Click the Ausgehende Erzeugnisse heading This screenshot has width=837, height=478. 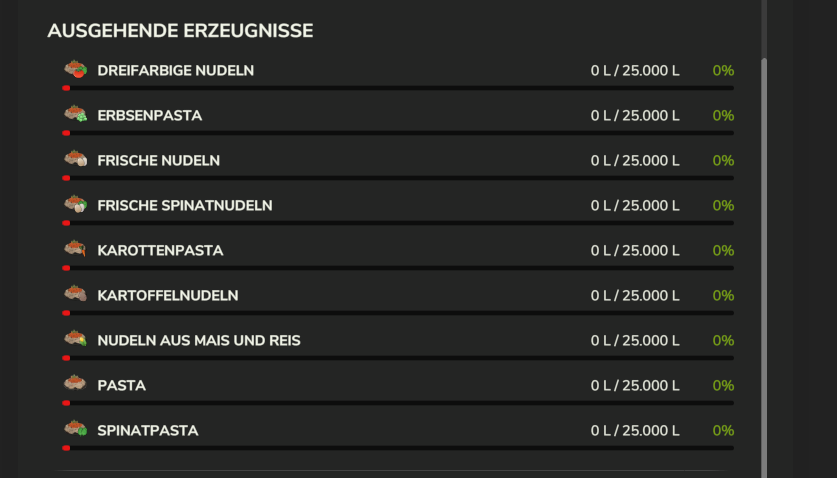180,31
